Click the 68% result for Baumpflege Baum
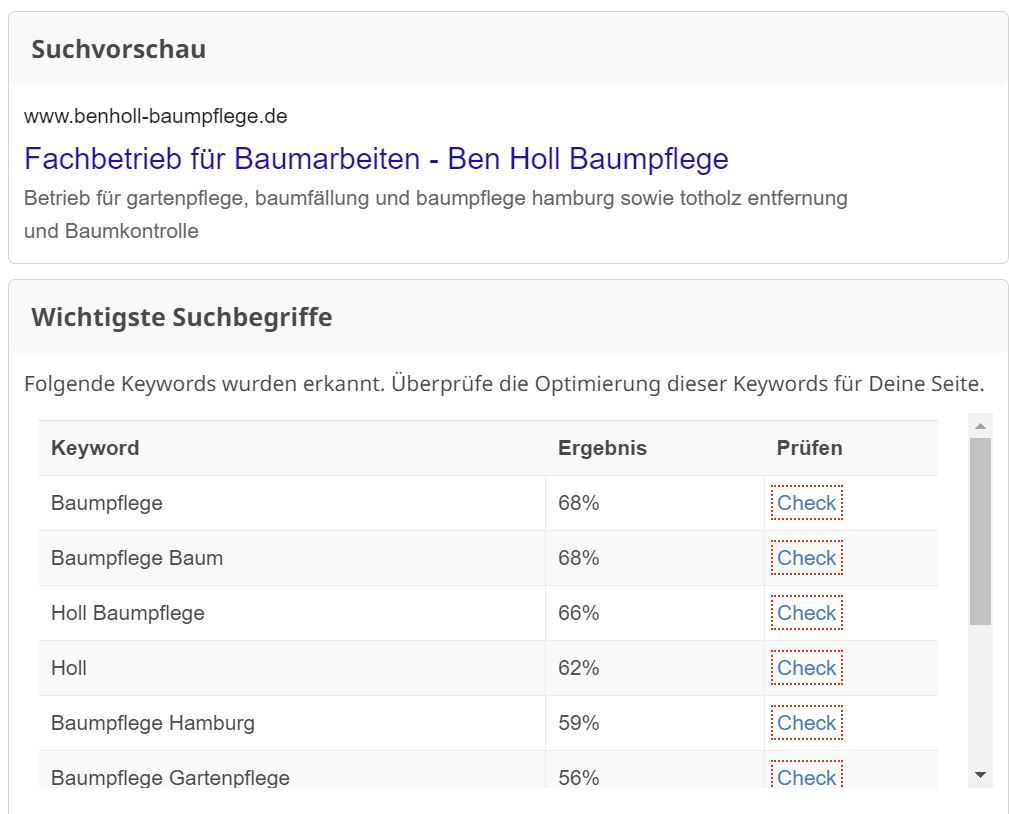Screen dimensions: 1009x814 click(579, 558)
